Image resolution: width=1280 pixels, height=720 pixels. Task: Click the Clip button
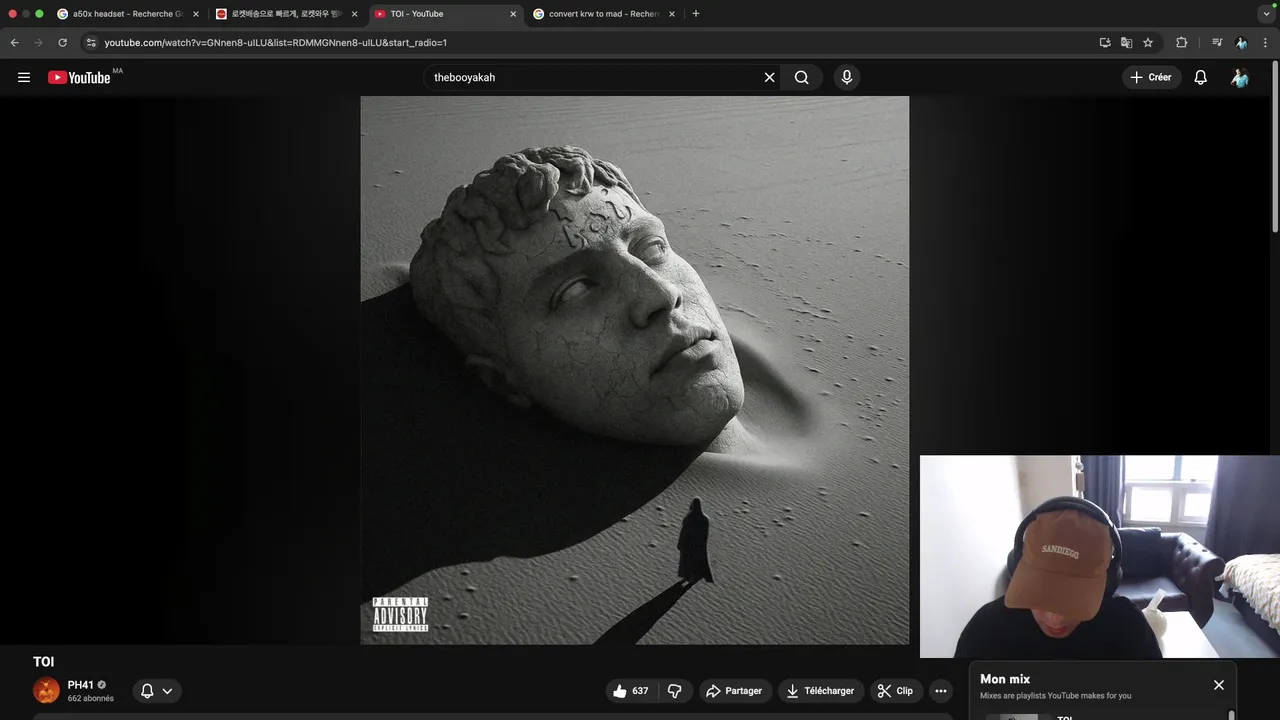point(895,691)
